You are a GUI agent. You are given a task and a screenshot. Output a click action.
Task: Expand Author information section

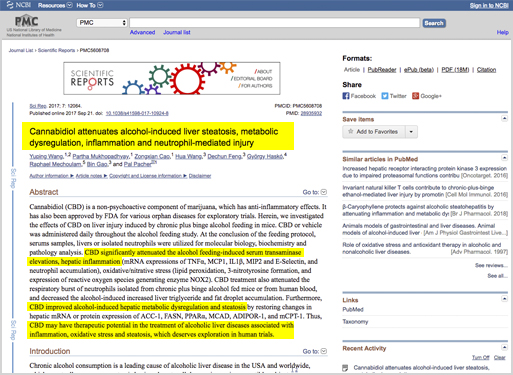click(x=51, y=176)
